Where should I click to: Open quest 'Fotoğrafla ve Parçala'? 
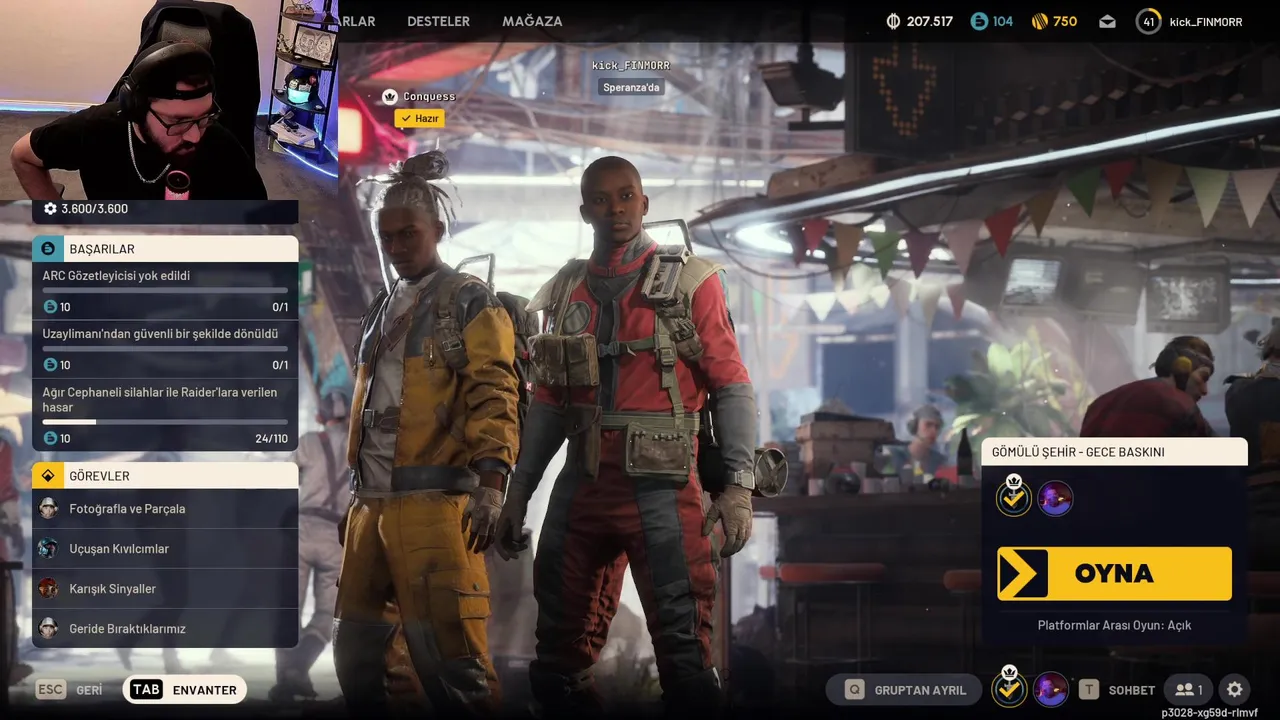pos(165,509)
